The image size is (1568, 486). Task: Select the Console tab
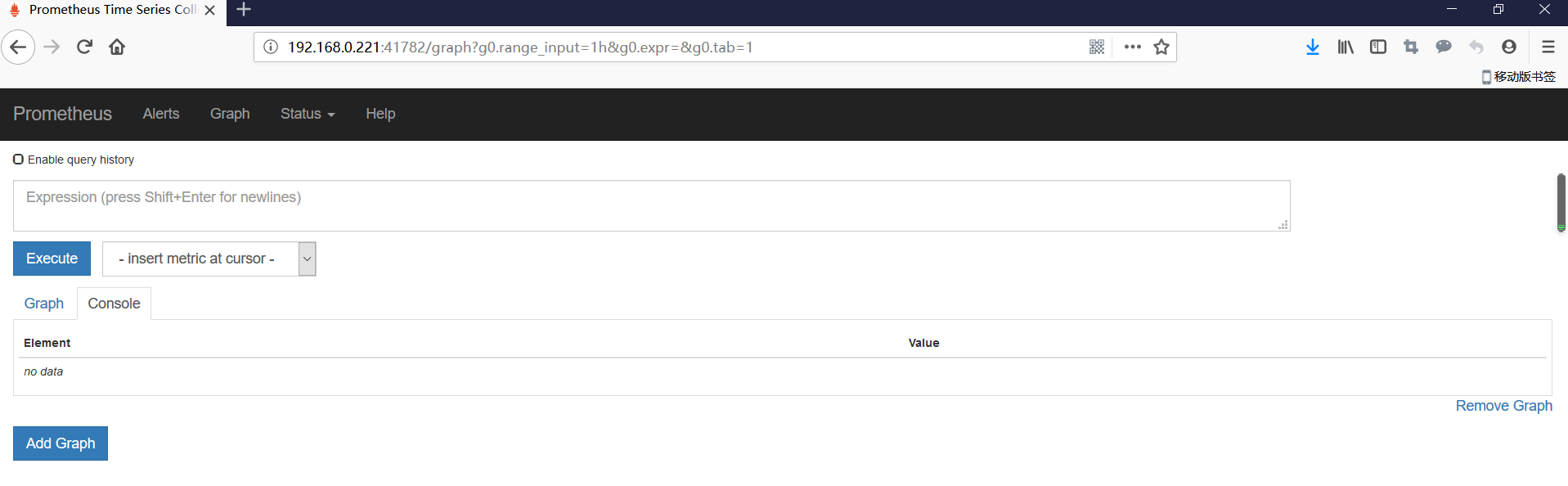pos(115,304)
